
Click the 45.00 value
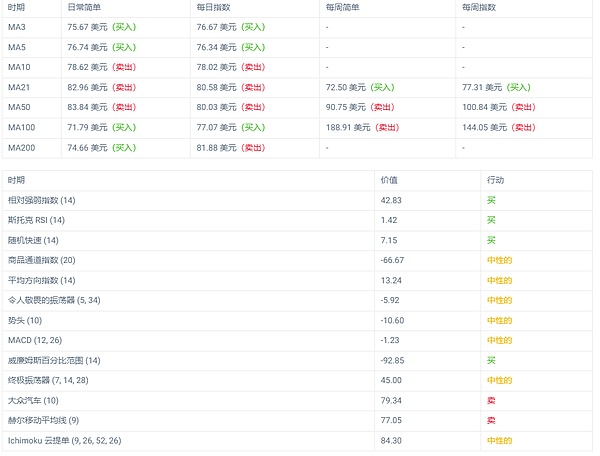[x=391, y=381]
